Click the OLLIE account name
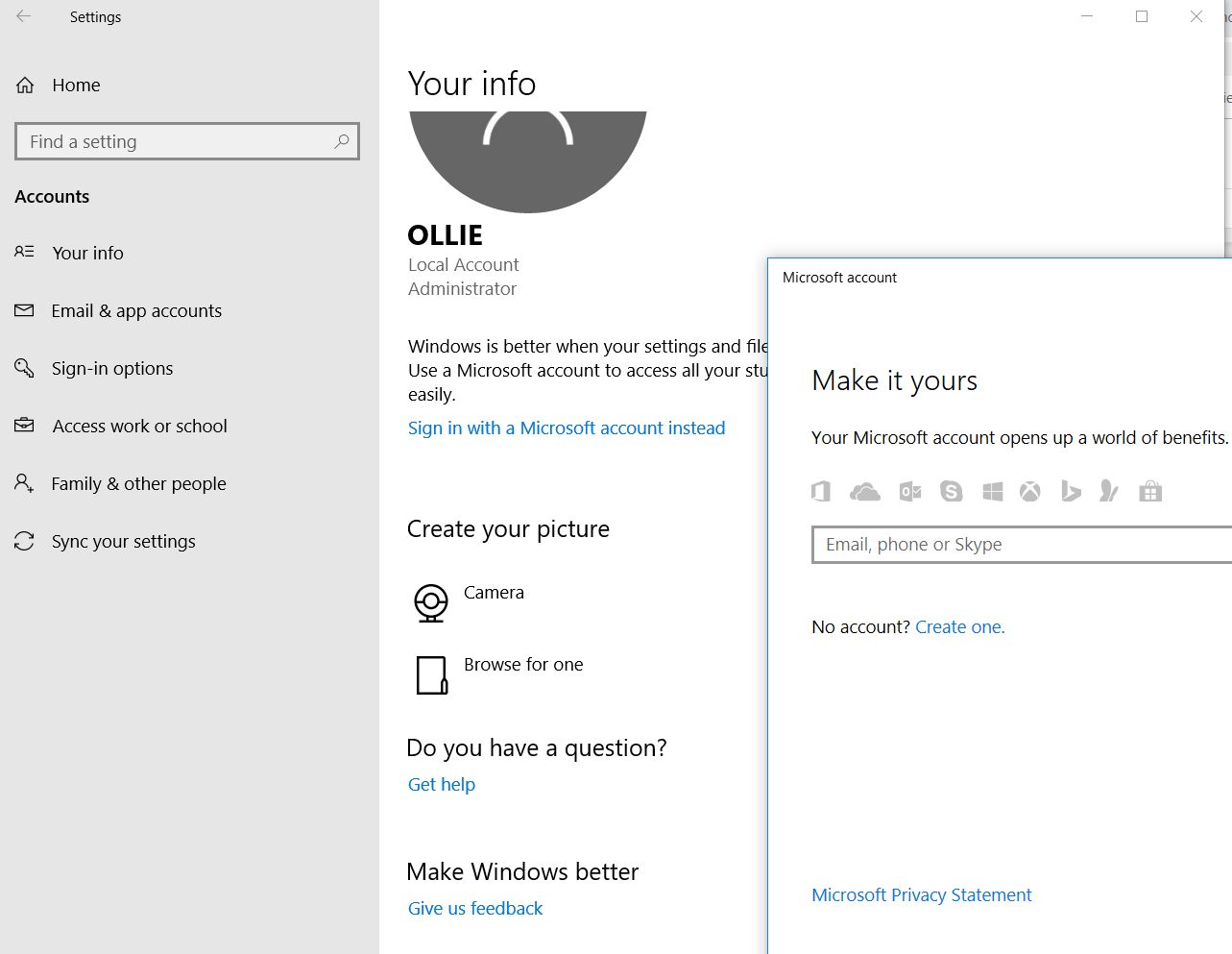 [x=445, y=235]
